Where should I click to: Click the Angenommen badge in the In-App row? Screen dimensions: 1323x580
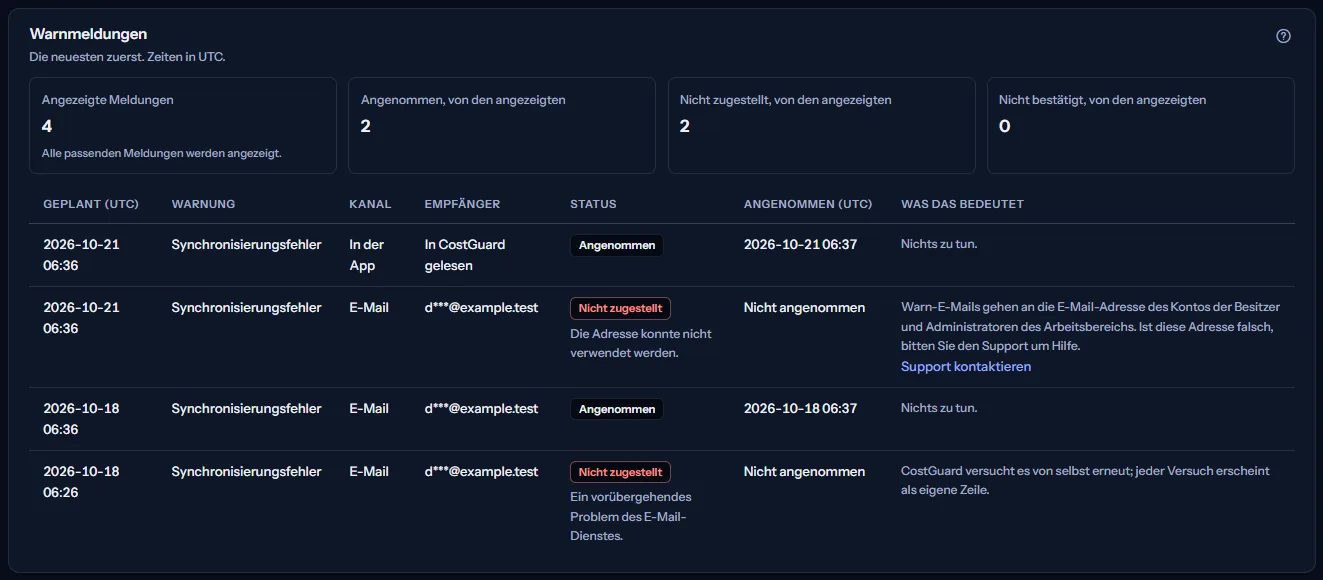tap(617, 245)
